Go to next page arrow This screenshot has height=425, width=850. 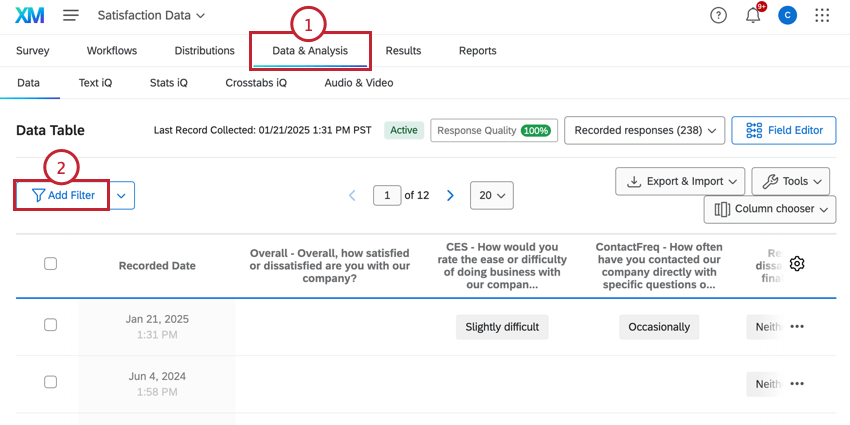click(x=450, y=195)
